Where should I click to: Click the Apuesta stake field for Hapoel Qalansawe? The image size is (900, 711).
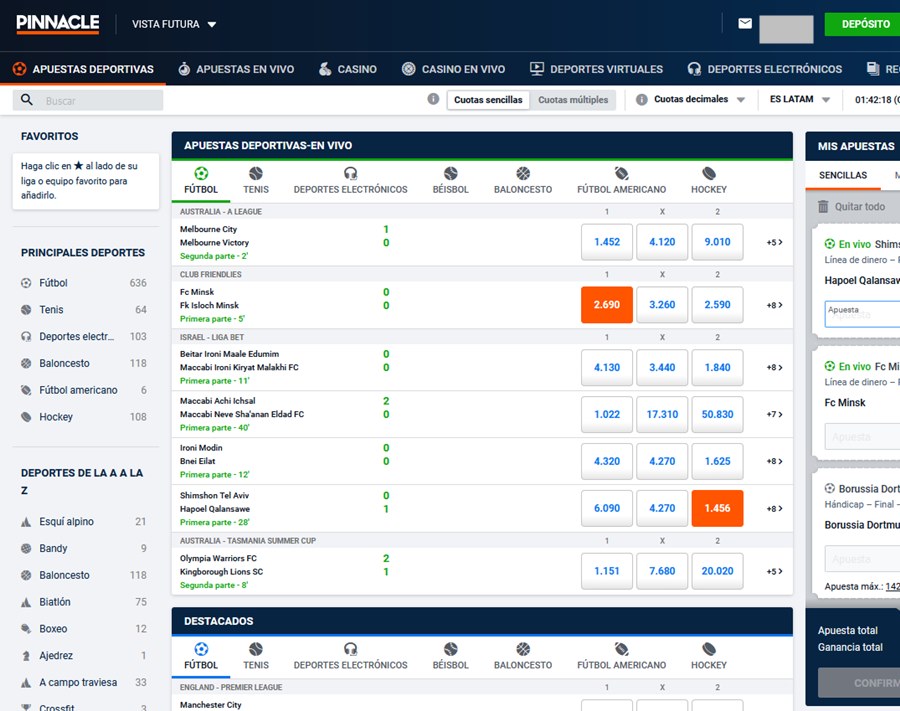[x=863, y=314]
